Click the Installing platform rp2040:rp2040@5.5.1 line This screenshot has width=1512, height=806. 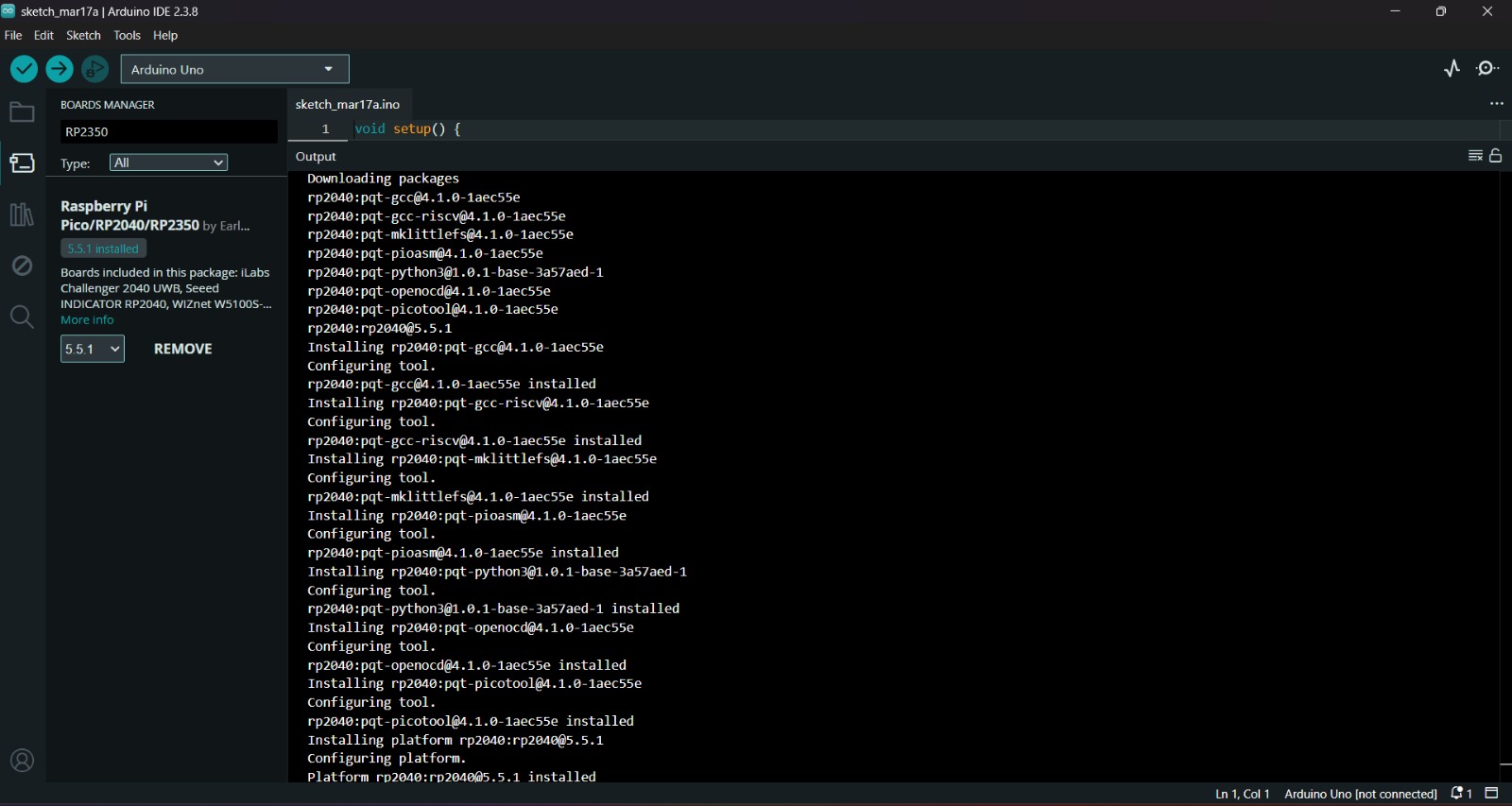click(x=455, y=740)
